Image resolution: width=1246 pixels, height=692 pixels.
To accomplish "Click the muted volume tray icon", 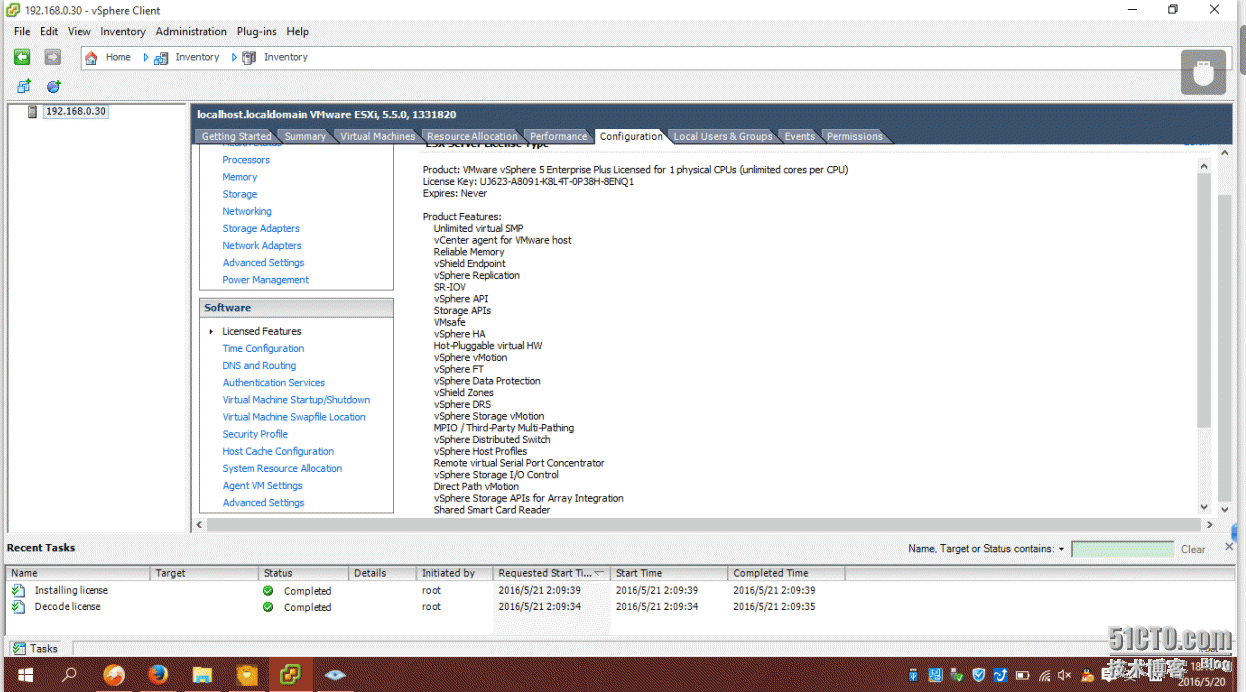I will pos(1065,676).
